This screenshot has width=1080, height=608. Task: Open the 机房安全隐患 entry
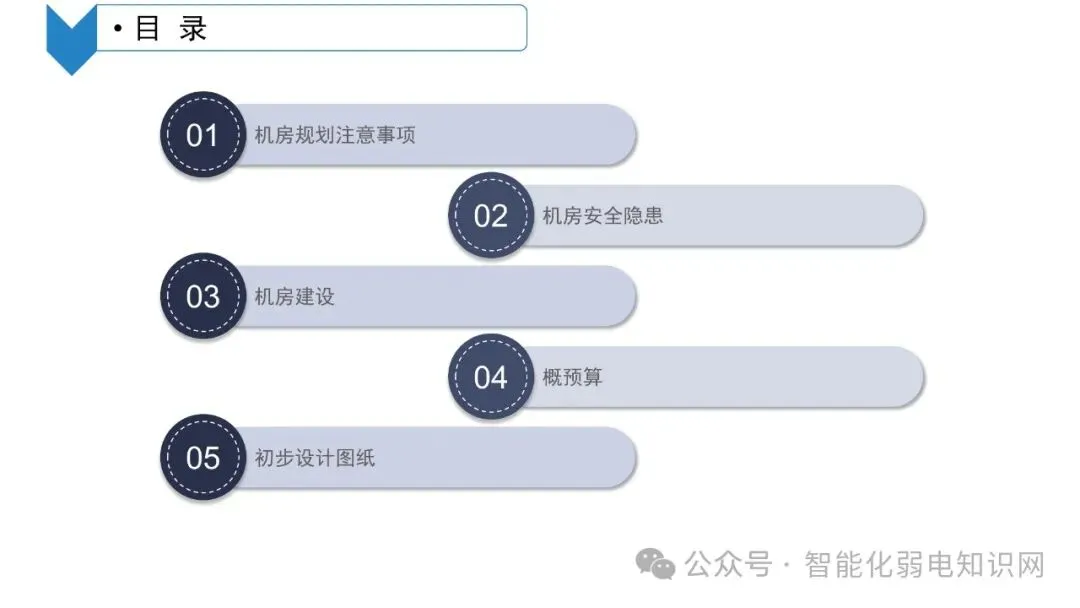coord(602,215)
